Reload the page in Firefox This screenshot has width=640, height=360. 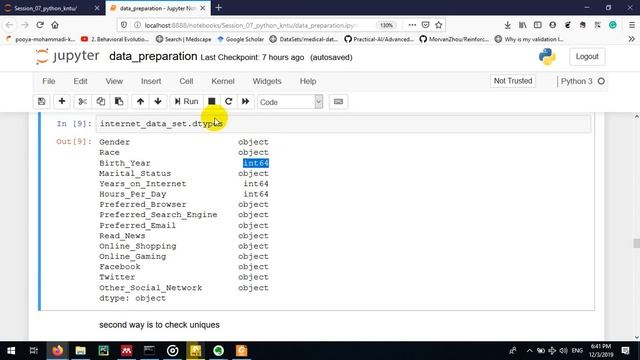coord(40,25)
